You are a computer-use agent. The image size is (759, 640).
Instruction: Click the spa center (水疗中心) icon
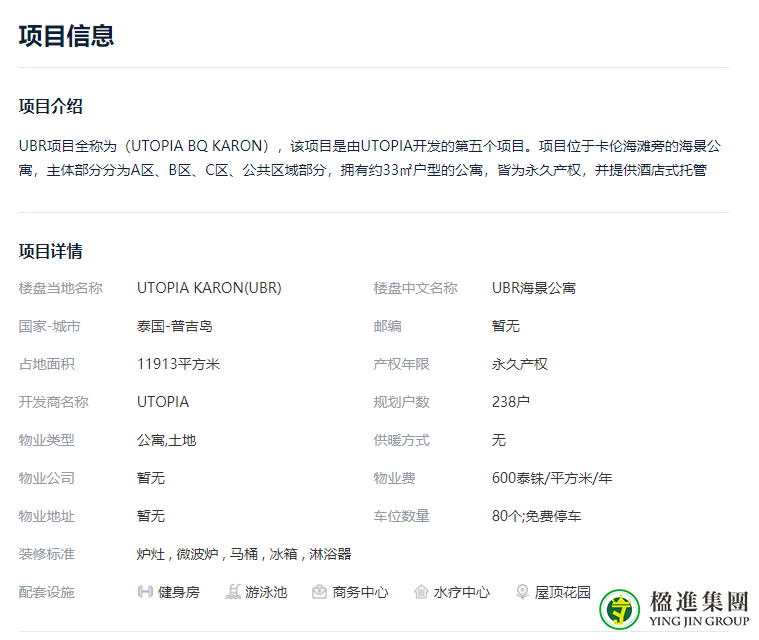[421, 592]
